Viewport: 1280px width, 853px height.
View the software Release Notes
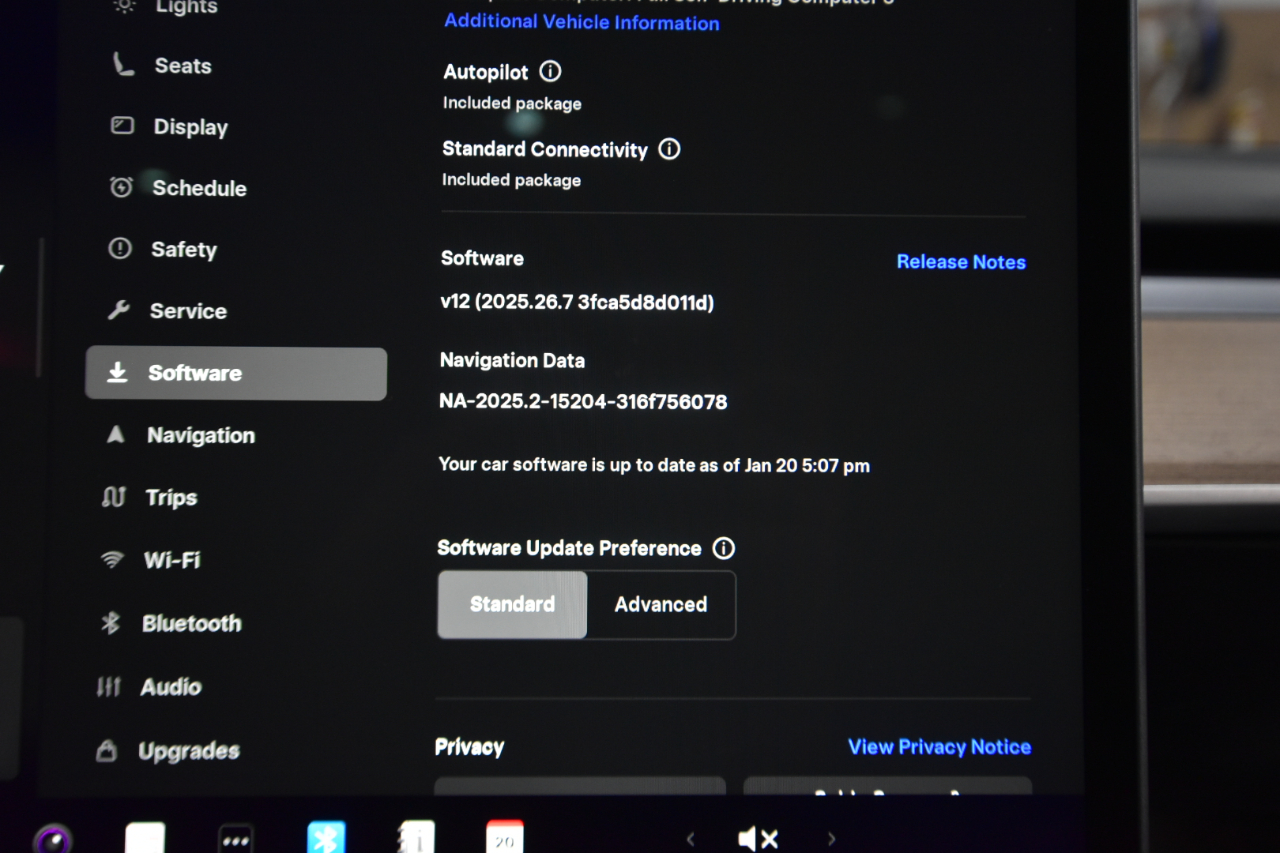pyautogui.click(x=960, y=261)
